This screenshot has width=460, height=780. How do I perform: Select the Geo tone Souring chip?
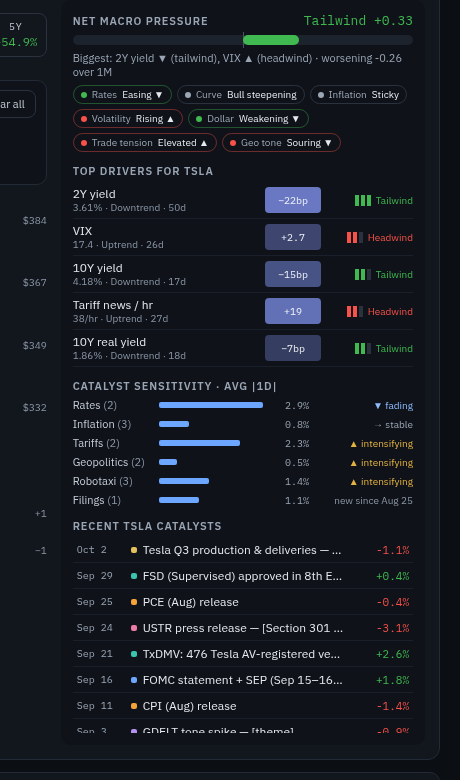[281, 143]
